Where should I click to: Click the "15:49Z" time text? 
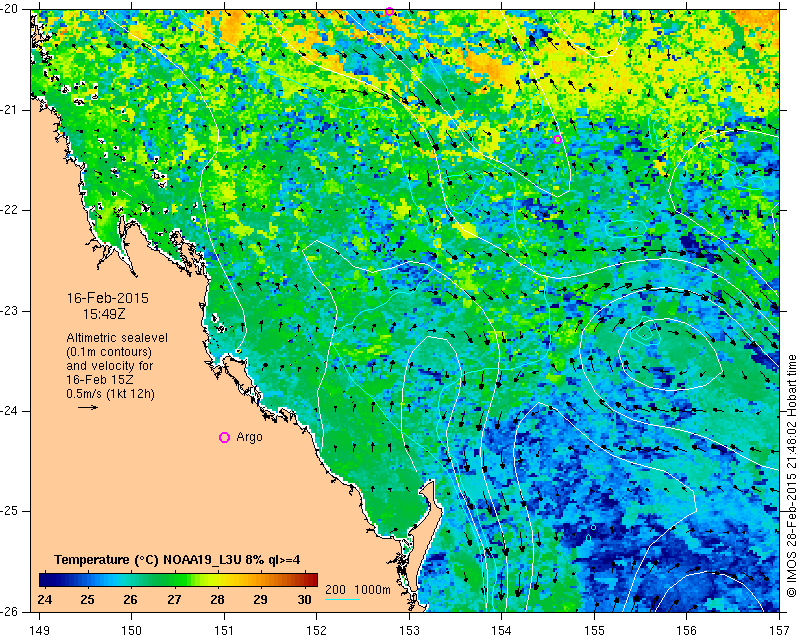click(104, 314)
